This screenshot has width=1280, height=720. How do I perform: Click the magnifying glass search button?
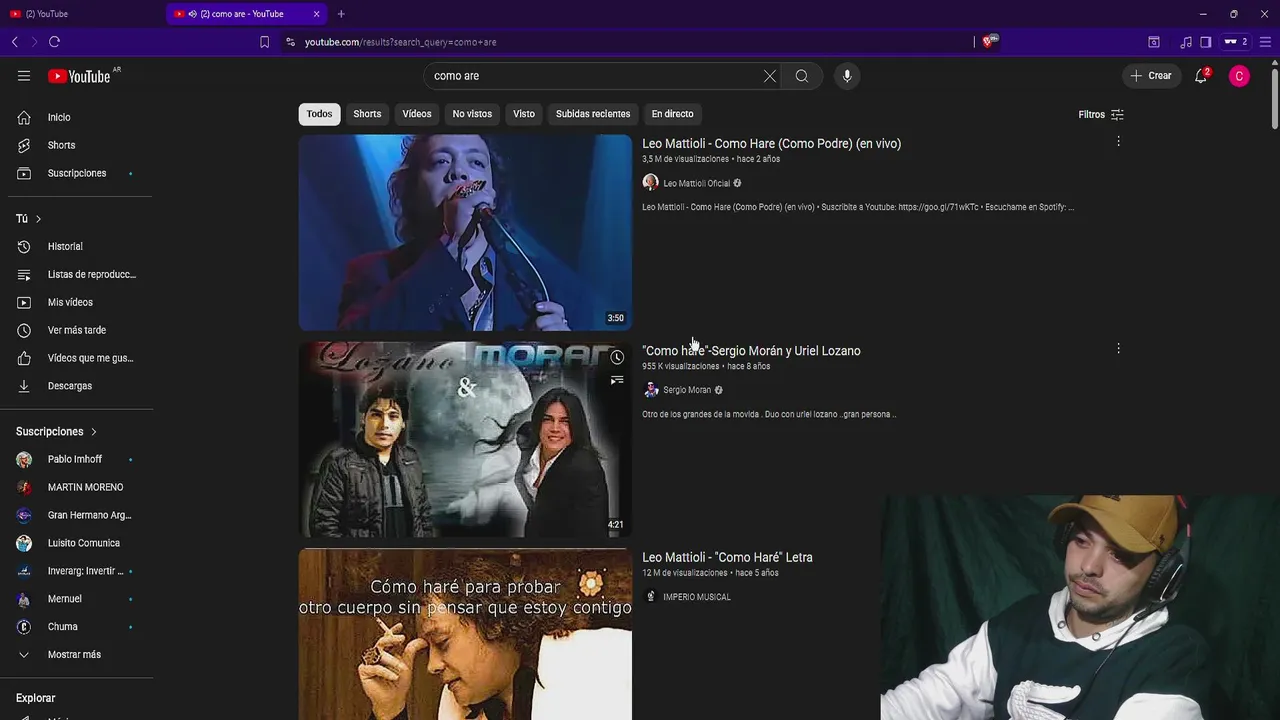click(x=802, y=76)
